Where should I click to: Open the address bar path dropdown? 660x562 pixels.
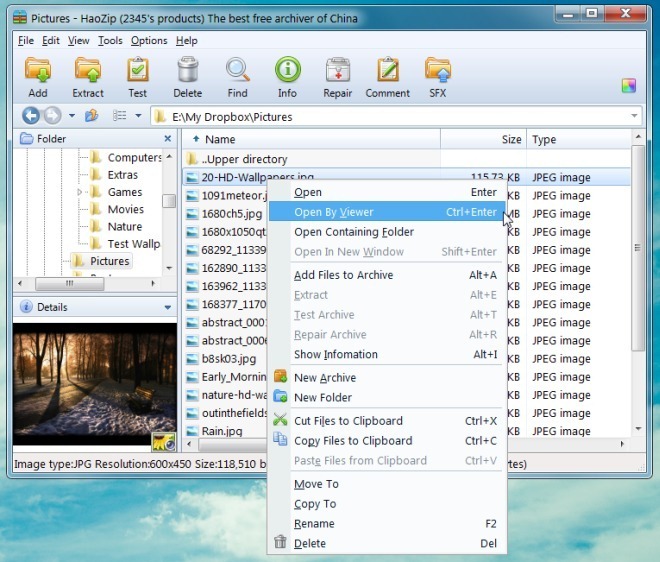(634, 117)
